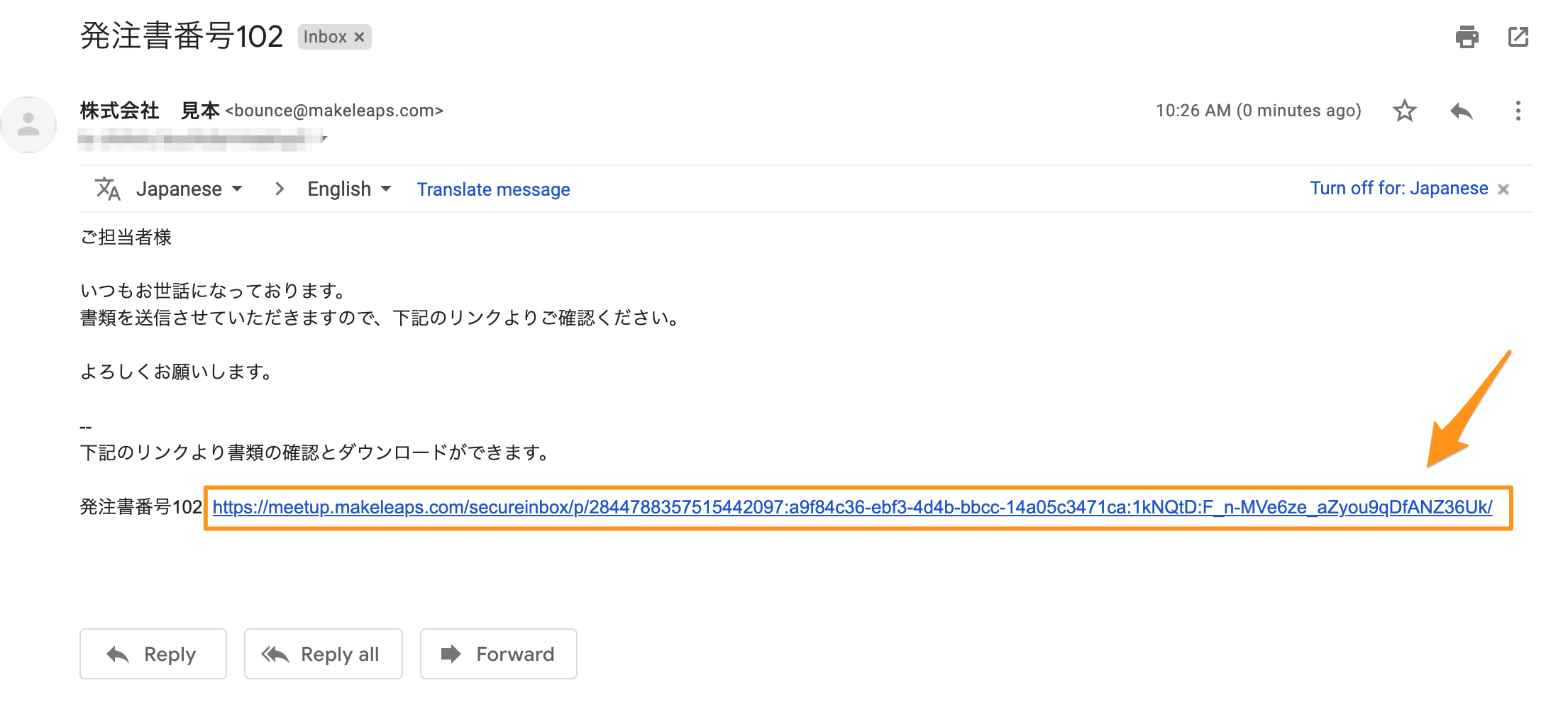The image size is (1568, 712).
Task: Click the Reply all button
Action: click(323, 654)
